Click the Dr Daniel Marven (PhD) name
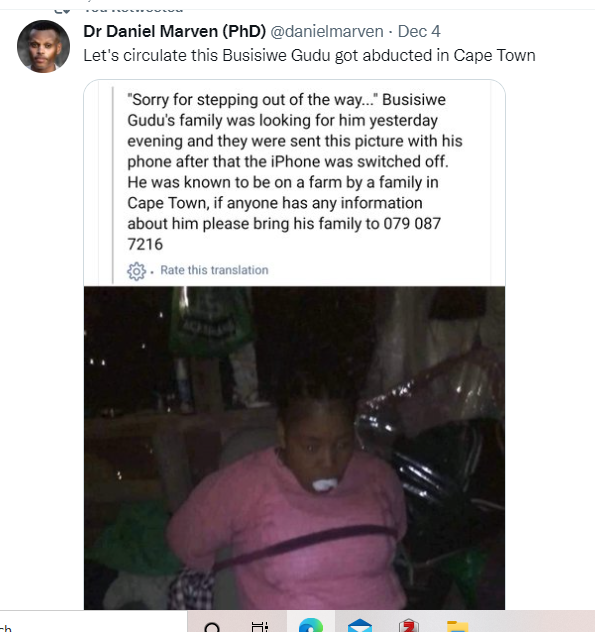595x632 pixels. pos(175,31)
